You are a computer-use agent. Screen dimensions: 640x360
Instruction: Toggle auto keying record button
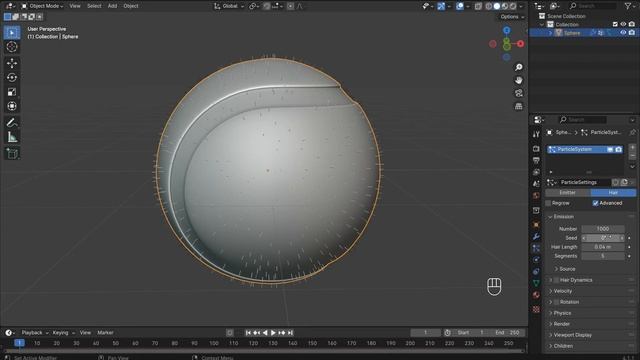pyautogui.click(x=230, y=333)
